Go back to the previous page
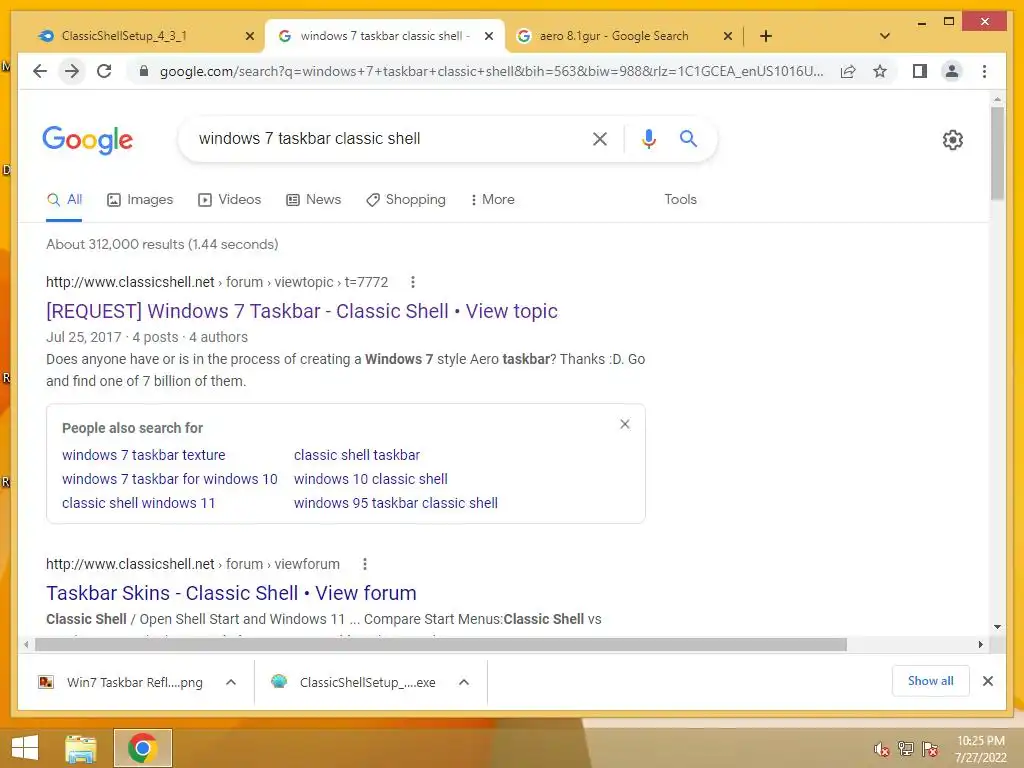Image resolution: width=1024 pixels, height=768 pixels. 40,71
